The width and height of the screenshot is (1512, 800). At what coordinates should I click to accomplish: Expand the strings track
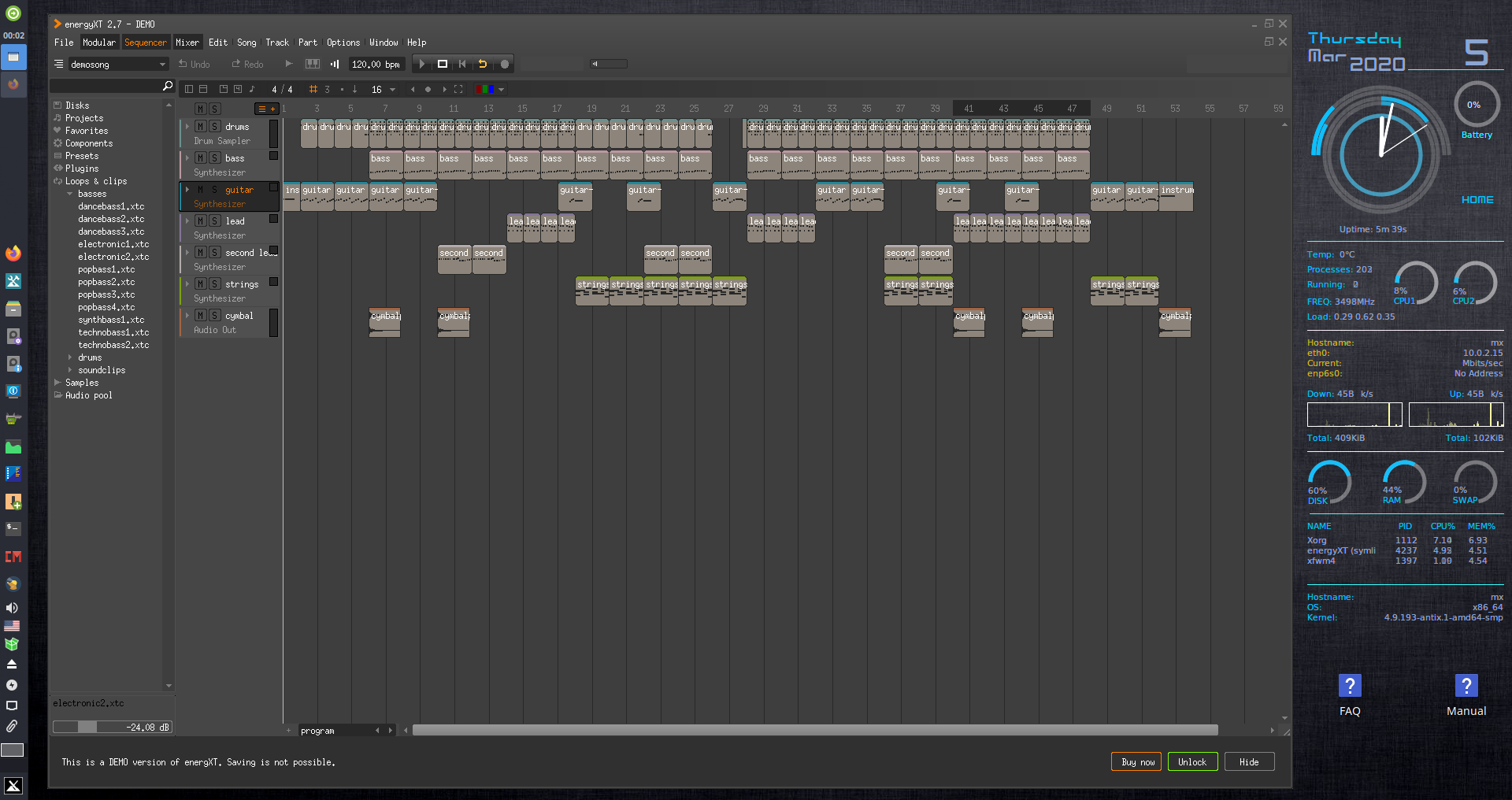pos(187,284)
